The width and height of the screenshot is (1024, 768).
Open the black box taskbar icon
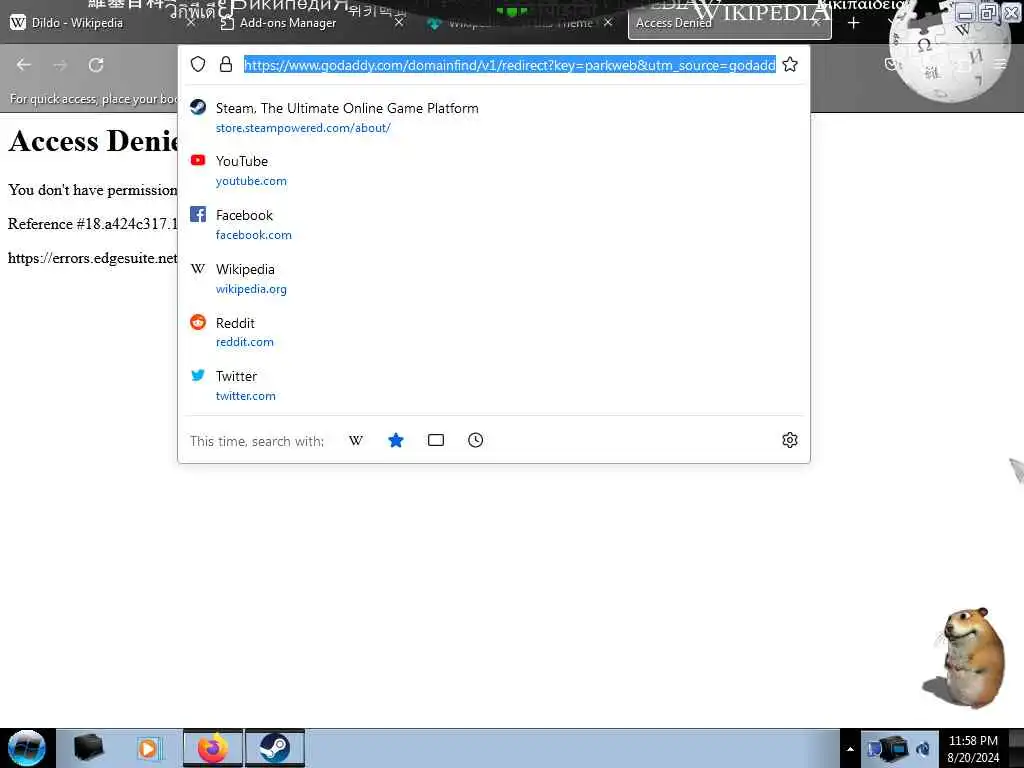tap(89, 748)
